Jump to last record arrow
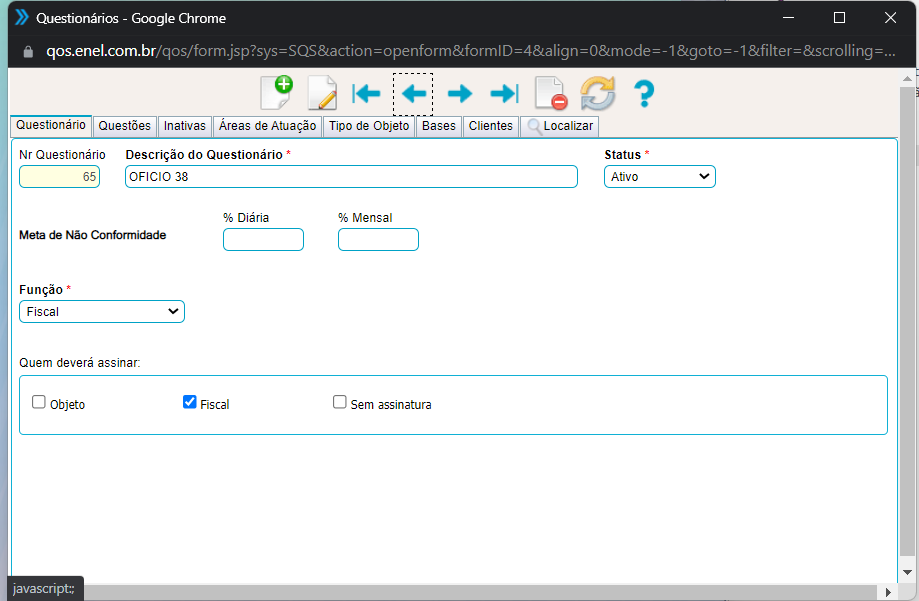Viewport: 919px width, 601px height. click(504, 94)
